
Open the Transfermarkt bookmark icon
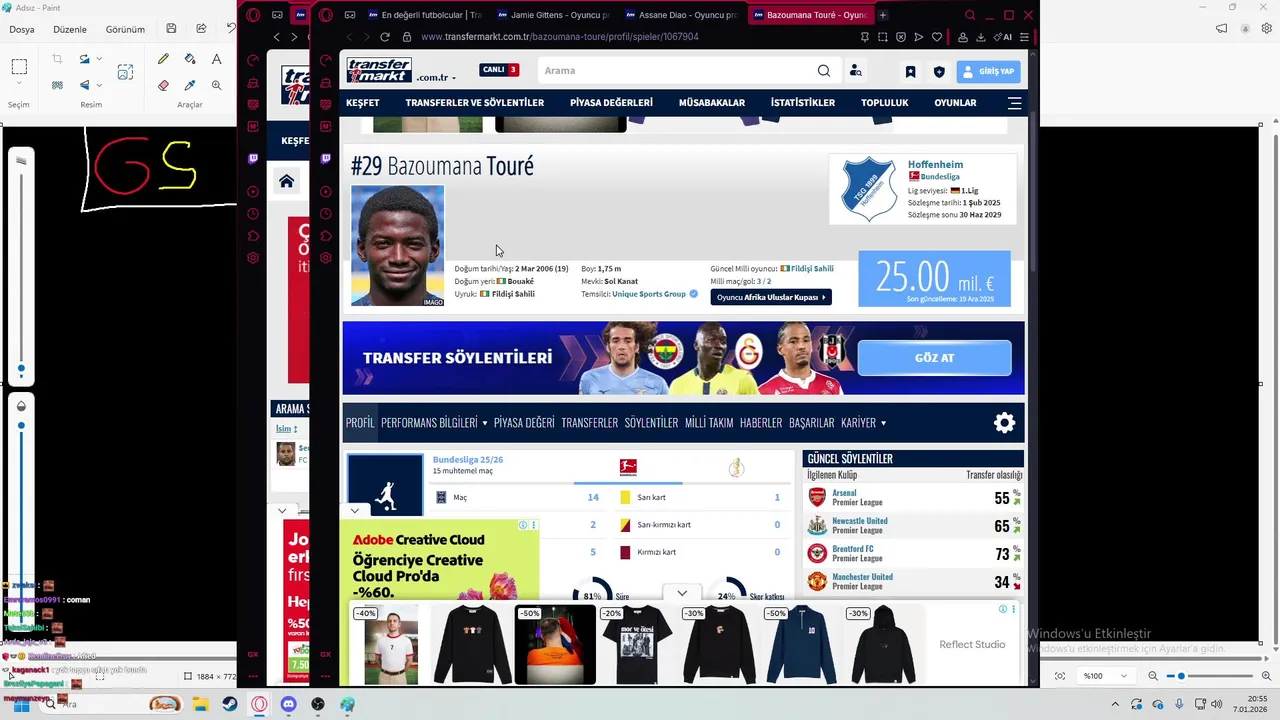tap(910, 72)
